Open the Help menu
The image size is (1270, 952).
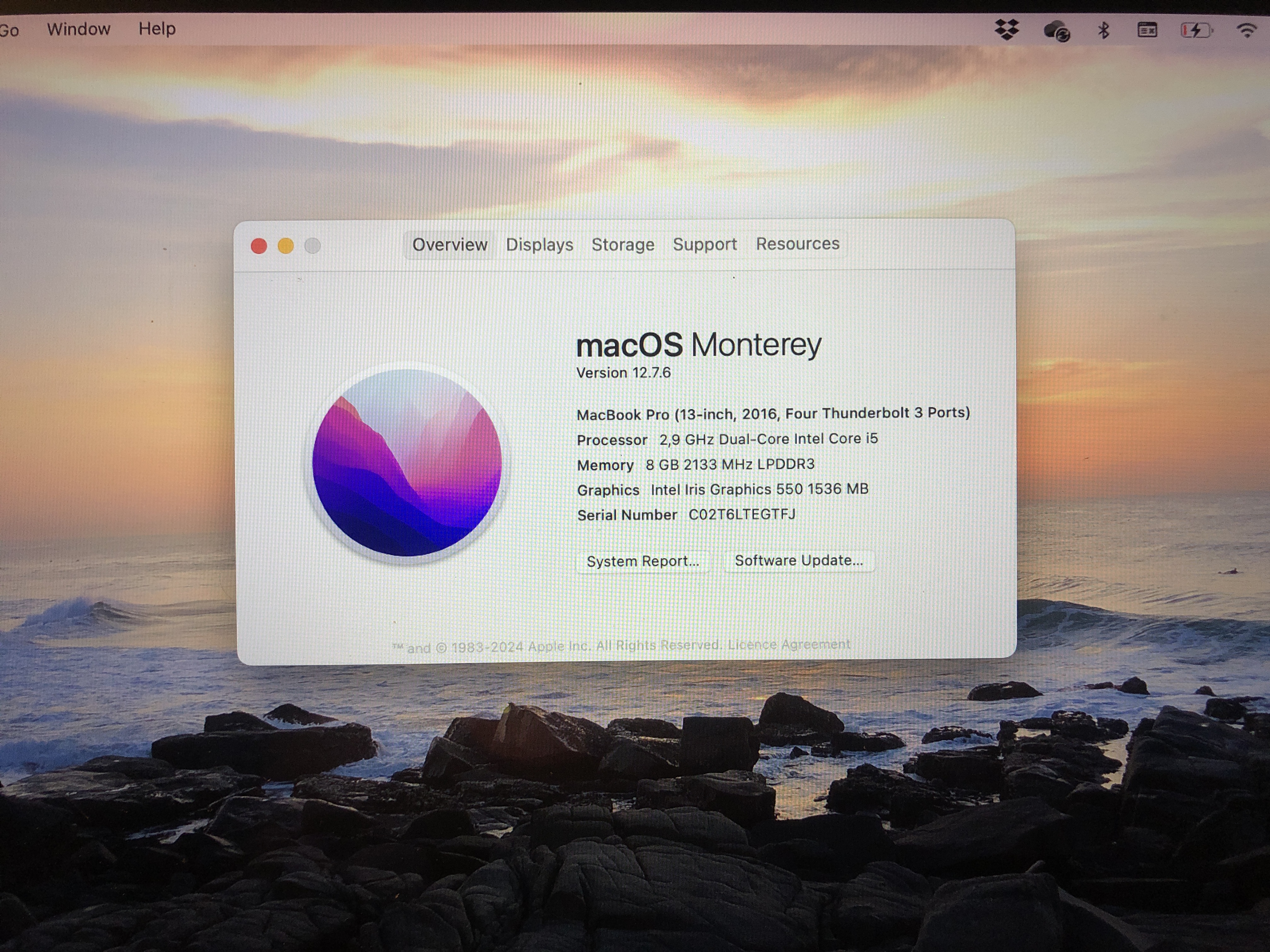pyautogui.click(x=157, y=29)
